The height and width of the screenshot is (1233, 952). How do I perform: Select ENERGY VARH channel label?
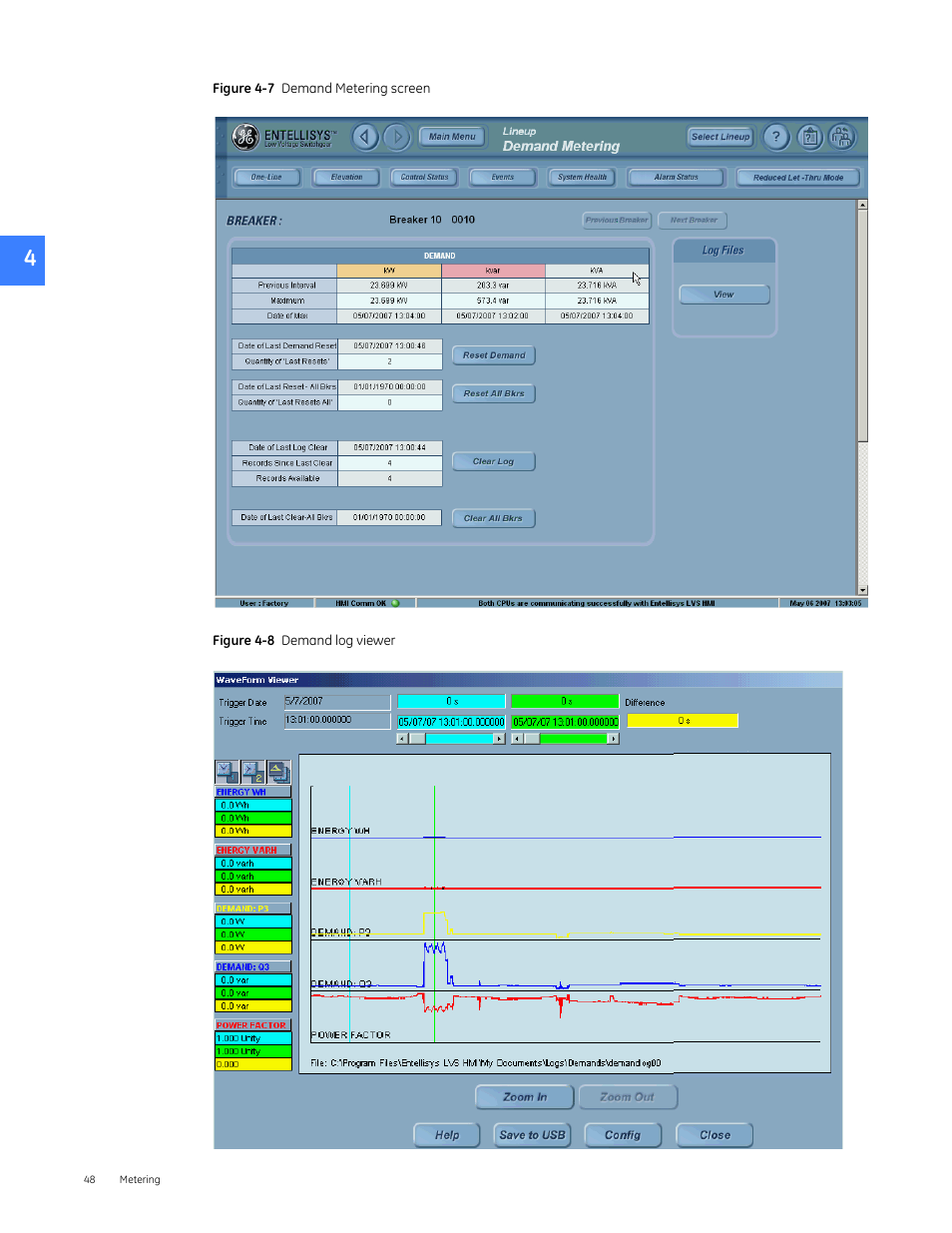(x=252, y=851)
